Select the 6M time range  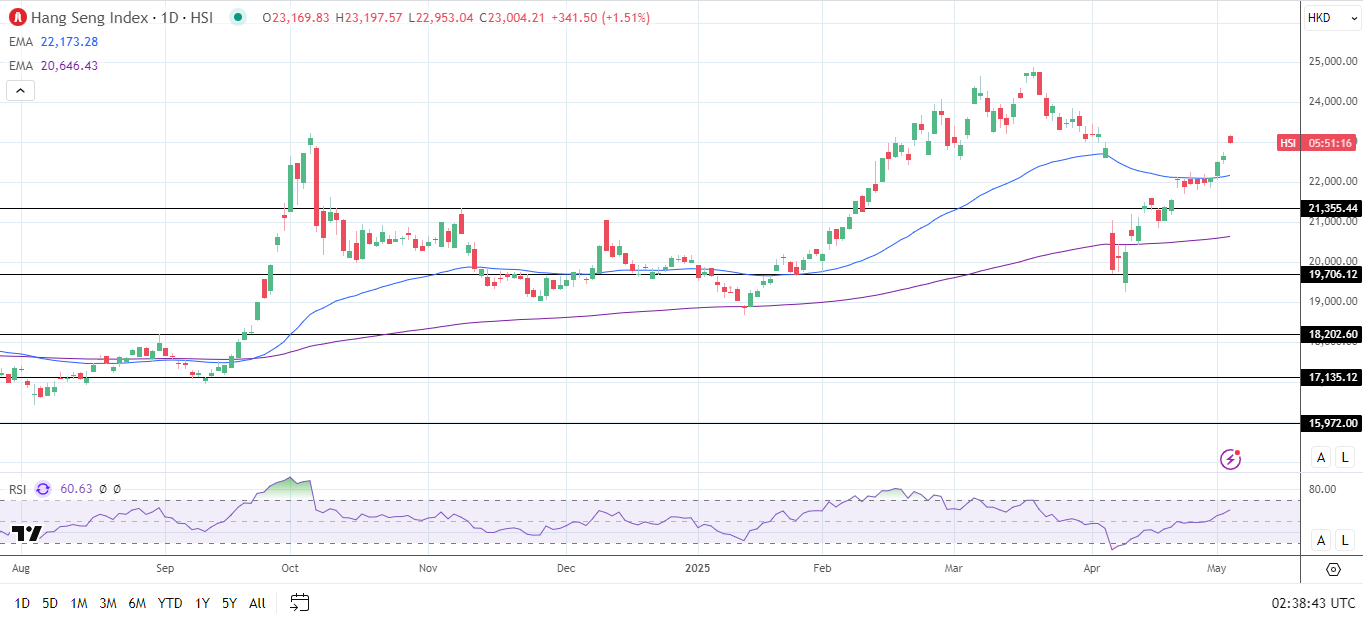[137, 603]
